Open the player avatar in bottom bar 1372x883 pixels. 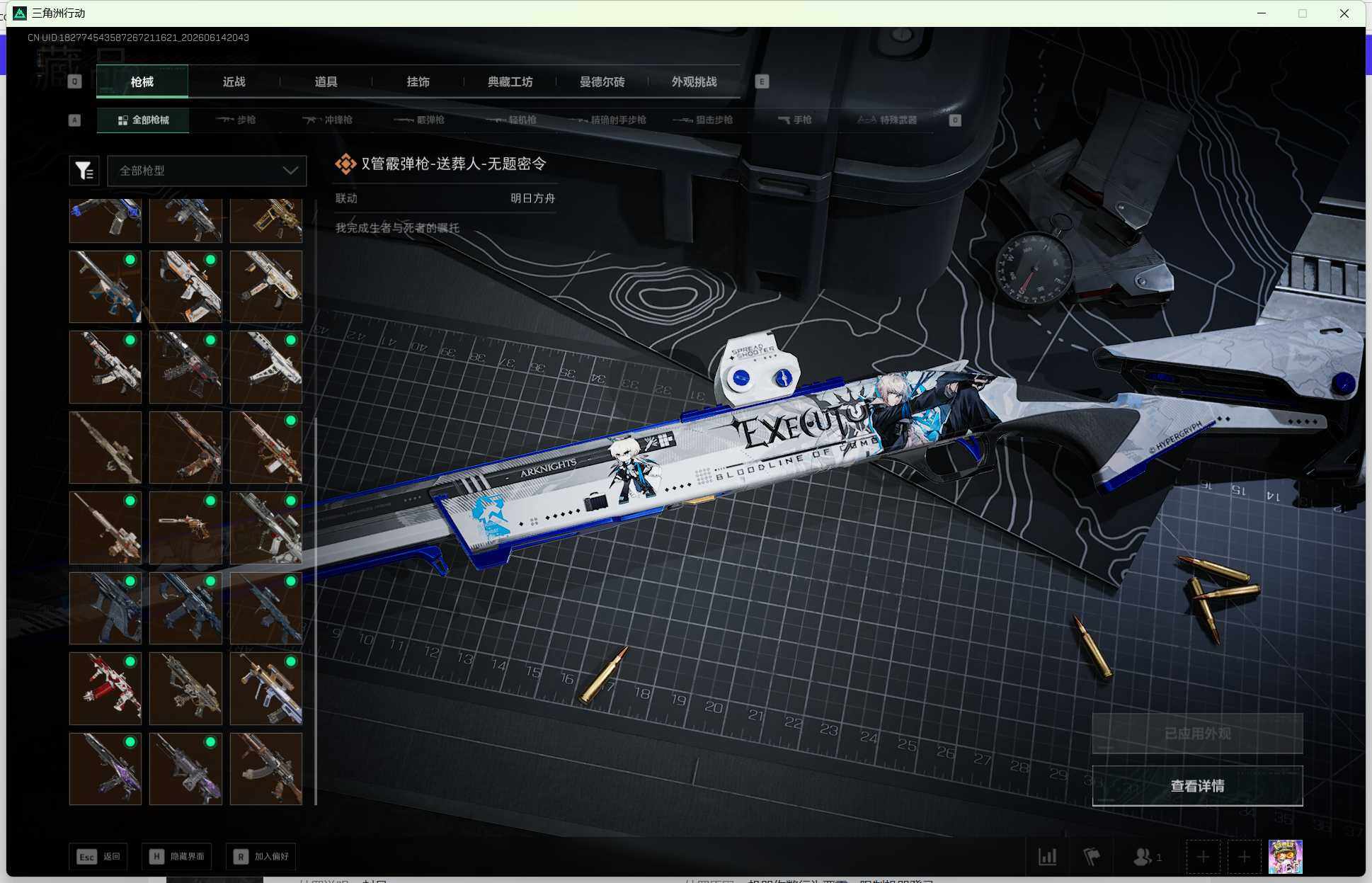point(1285,858)
